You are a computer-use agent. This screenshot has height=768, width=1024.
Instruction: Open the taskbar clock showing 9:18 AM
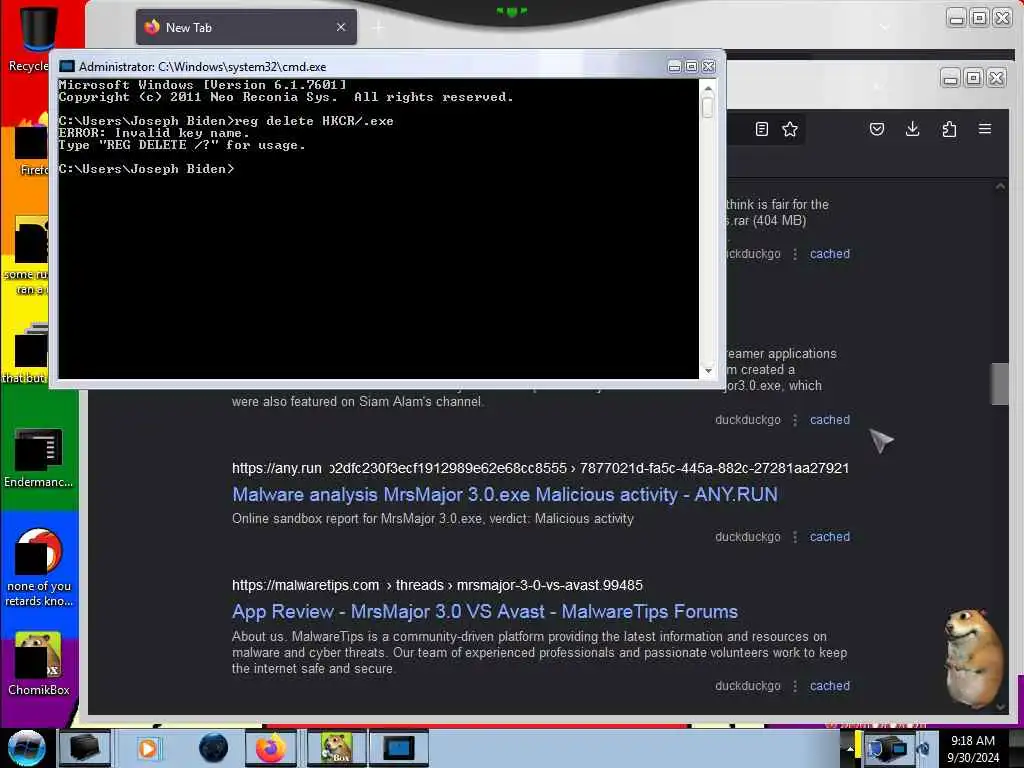[x=972, y=748]
